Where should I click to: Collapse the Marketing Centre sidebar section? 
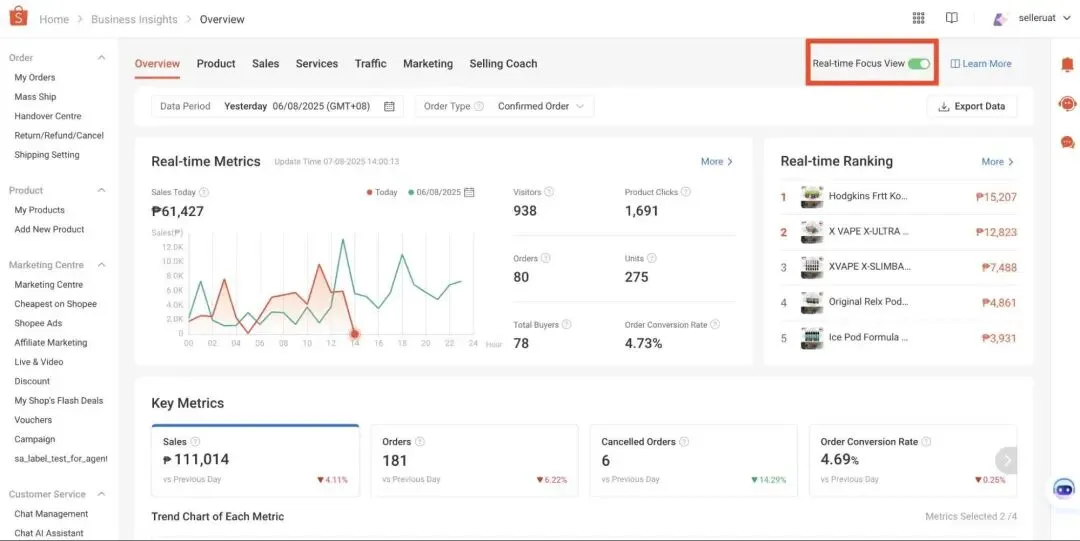[101, 265]
